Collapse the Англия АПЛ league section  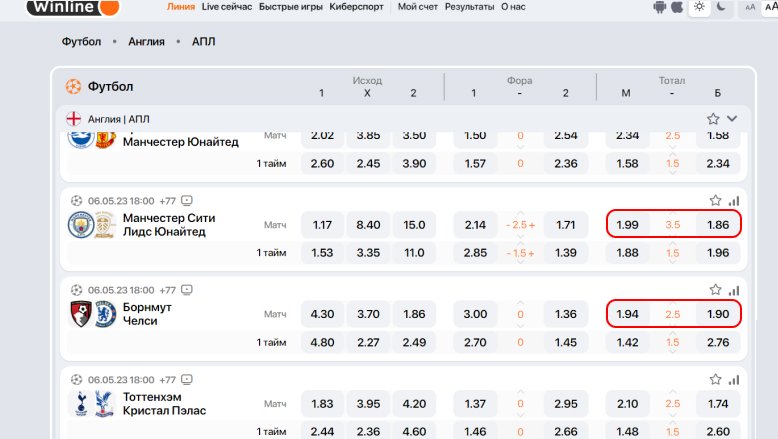(732, 118)
